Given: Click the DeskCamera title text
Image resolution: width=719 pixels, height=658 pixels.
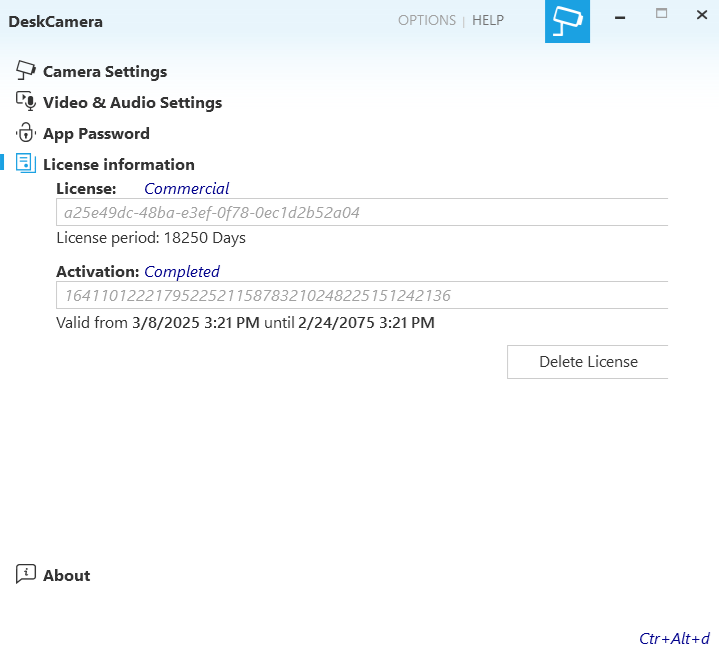Looking at the screenshot, I should (55, 22).
